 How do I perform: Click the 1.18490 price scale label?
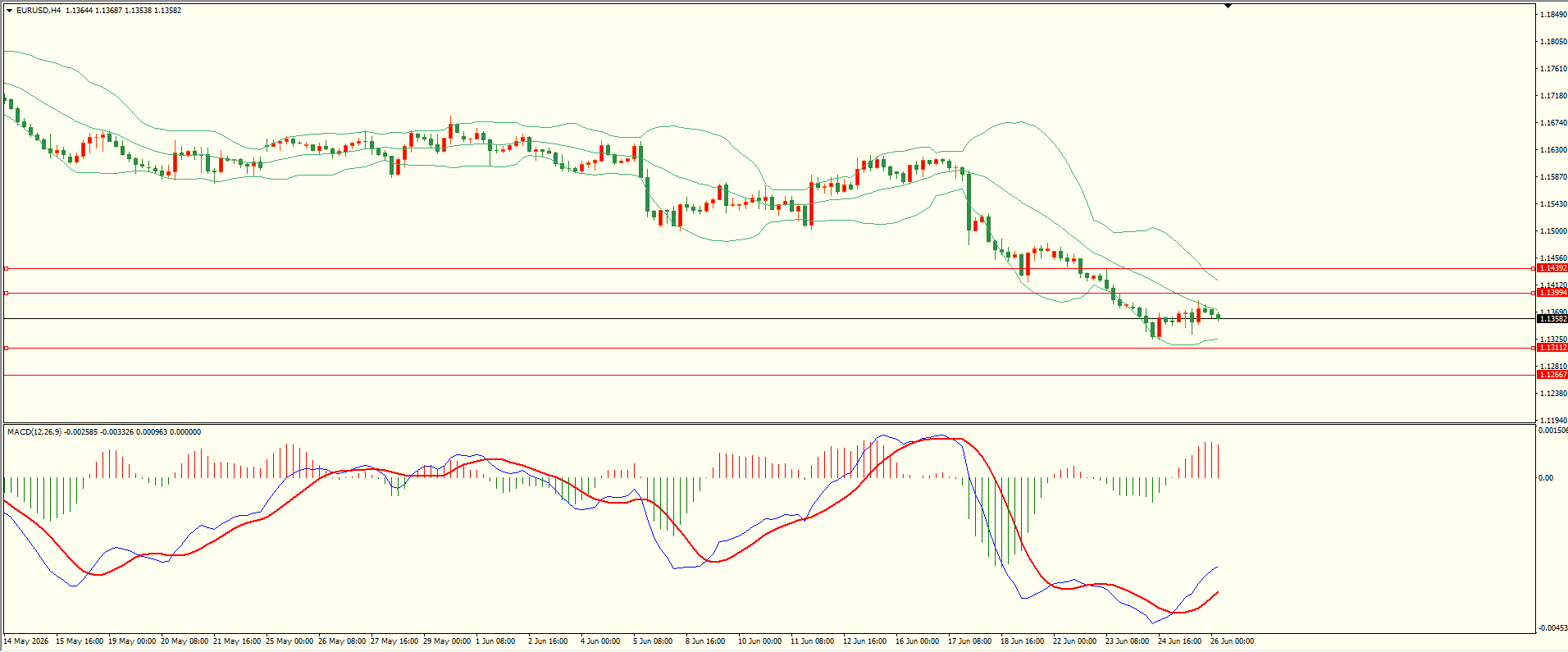[1553, 15]
